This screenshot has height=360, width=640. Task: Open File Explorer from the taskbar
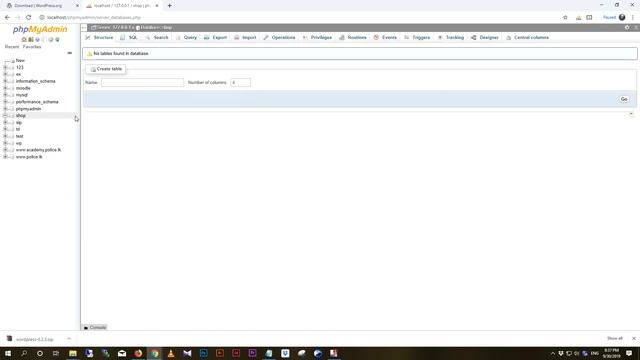[x=73, y=353]
